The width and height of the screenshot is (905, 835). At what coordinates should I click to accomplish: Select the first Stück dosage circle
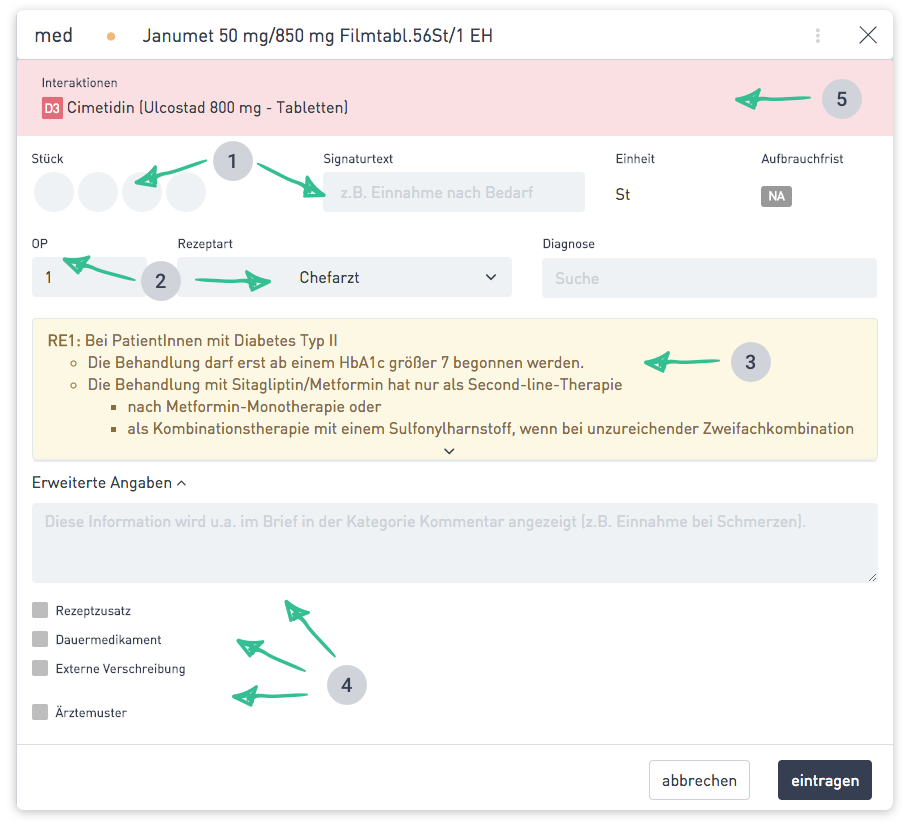pyautogui.click(x=54, y=192)
